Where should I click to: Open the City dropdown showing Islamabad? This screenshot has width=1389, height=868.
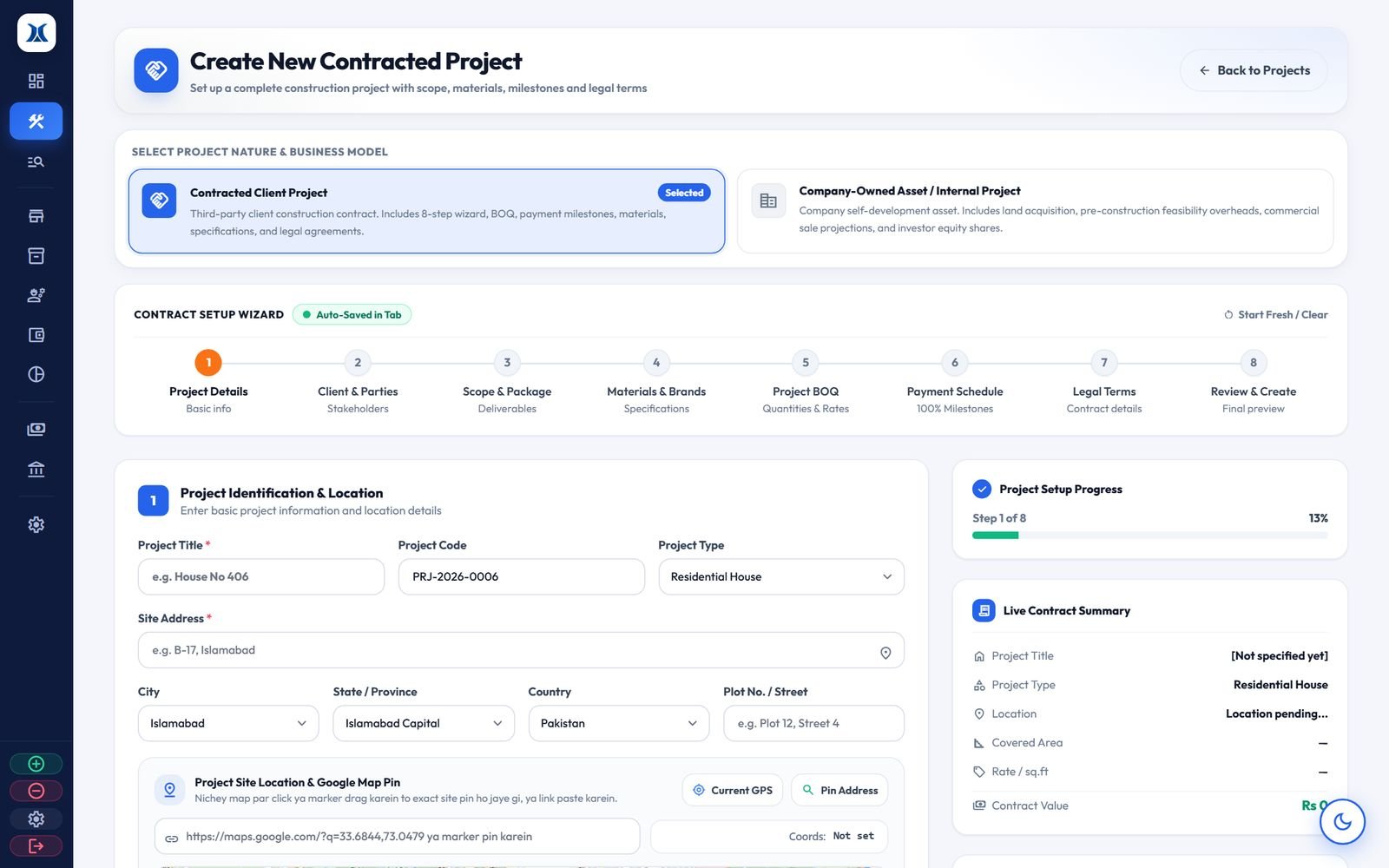(228, 723)
